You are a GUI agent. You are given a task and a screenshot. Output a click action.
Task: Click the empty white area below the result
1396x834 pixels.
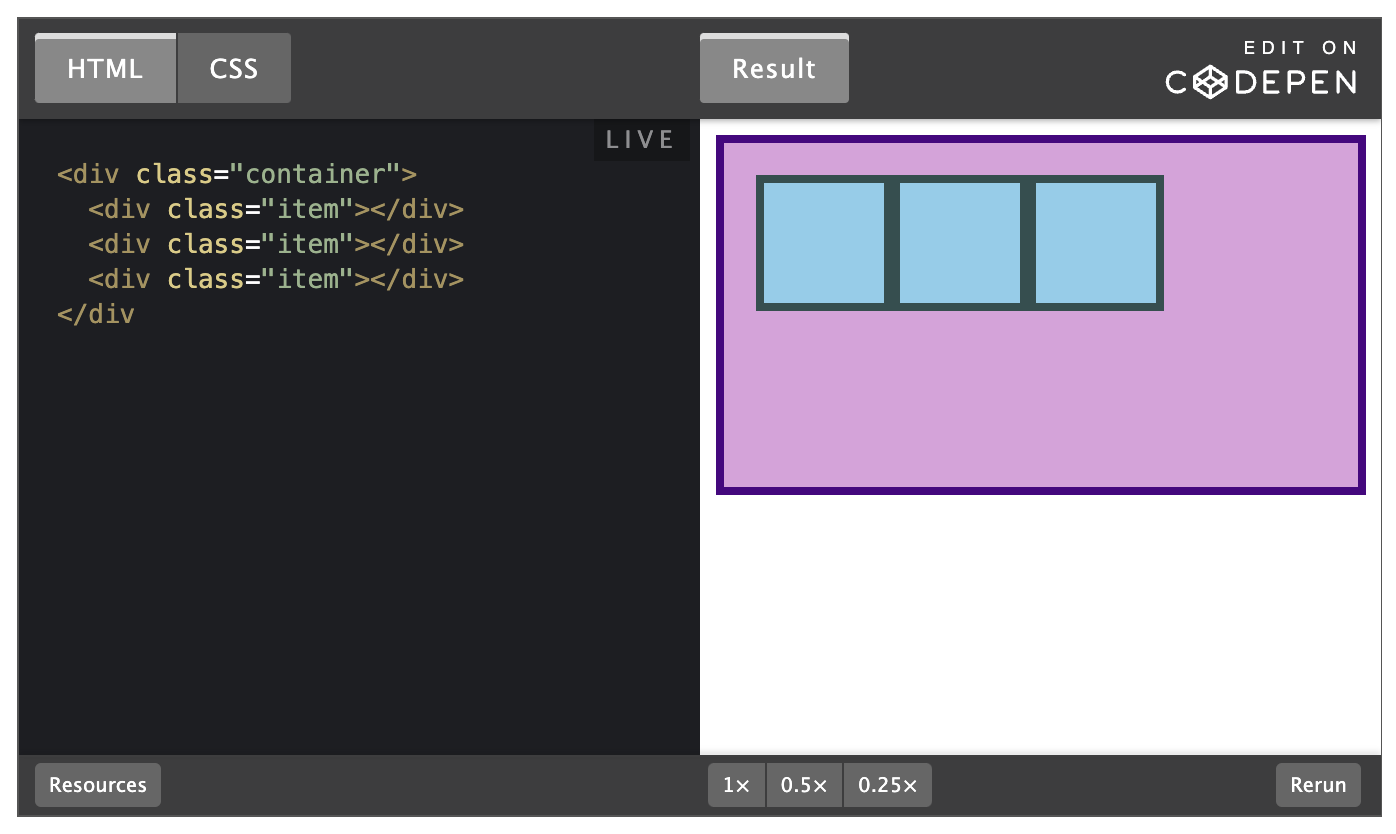coord(1040,620)
